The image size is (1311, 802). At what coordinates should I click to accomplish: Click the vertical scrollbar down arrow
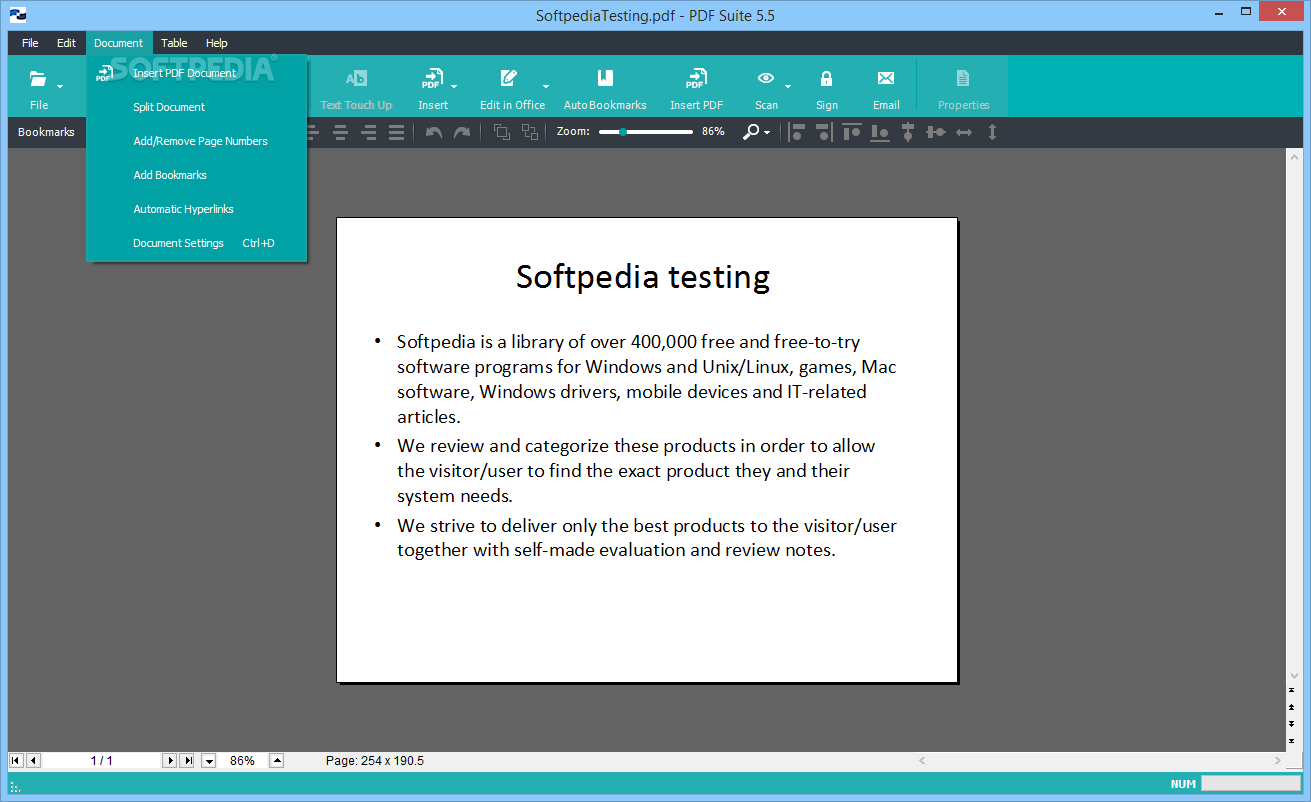pyautogui.click(x=1295, y=674)
